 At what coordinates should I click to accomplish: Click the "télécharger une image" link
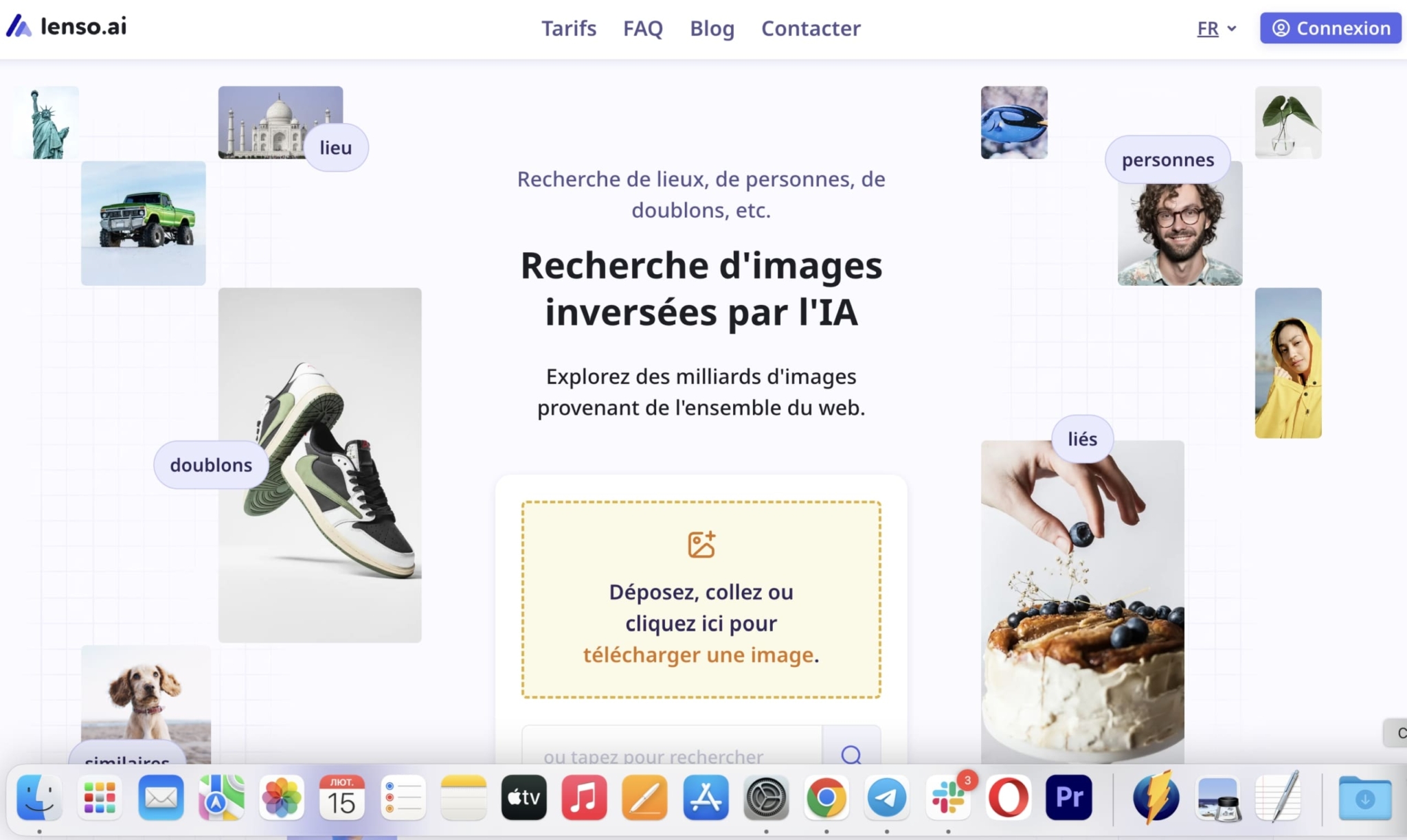[x=697, y=655]
